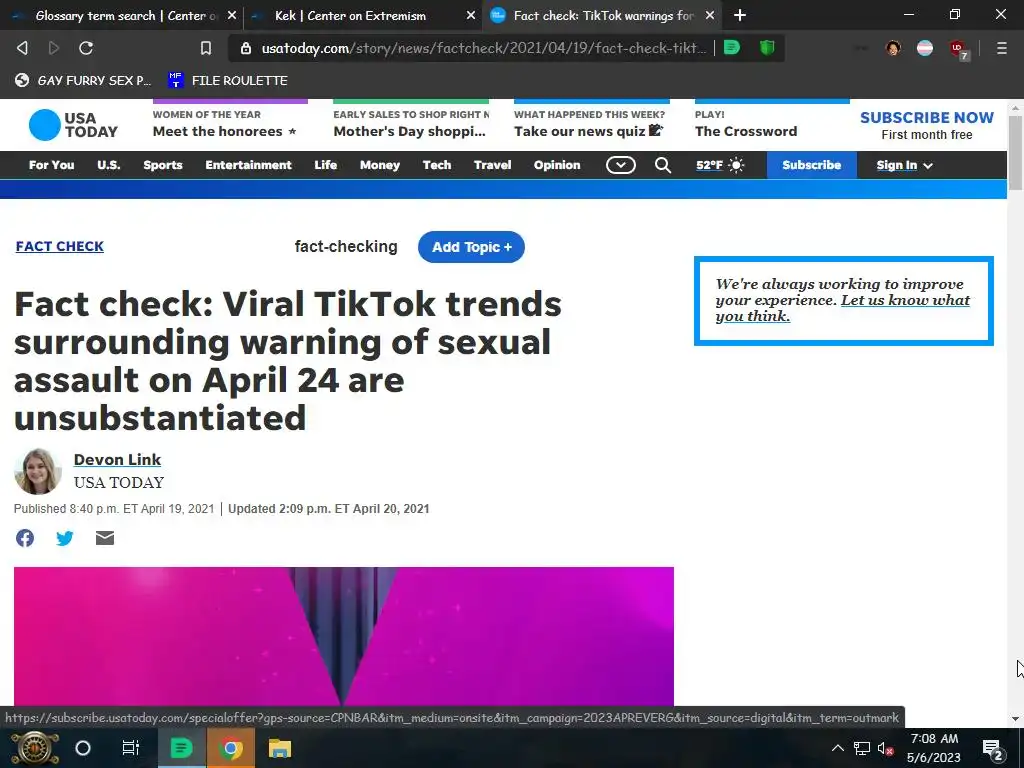Open uBlock Origin extension icon
The width and height of the screenshot is (1024, 768).
pos(958,49)
